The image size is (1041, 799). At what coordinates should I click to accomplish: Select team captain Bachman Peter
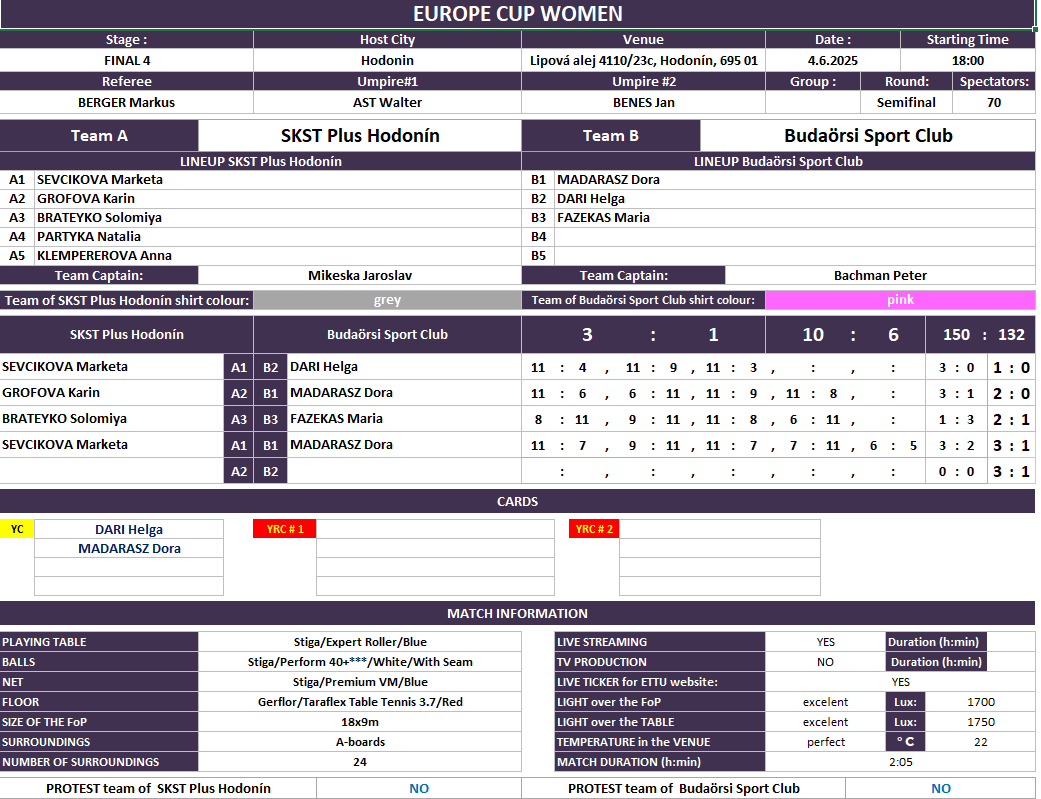(x=880, y=275)
